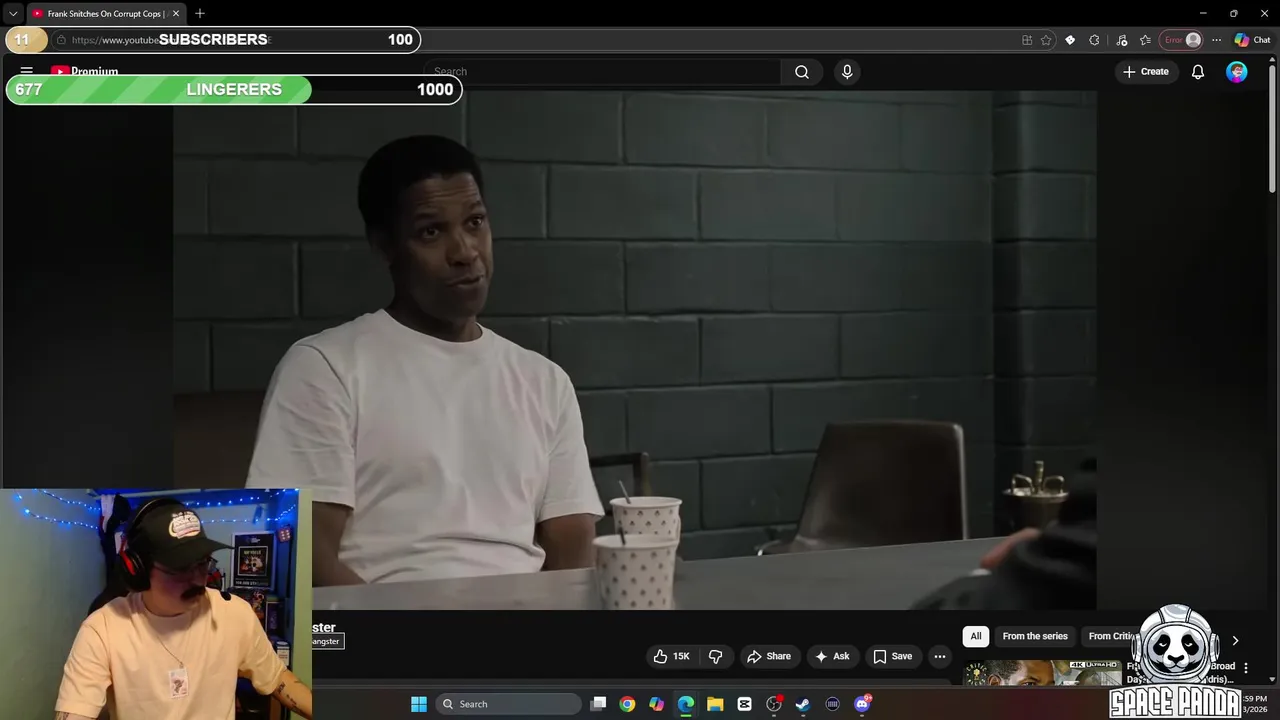Open Edge profile Error button

click(1182, 40)
